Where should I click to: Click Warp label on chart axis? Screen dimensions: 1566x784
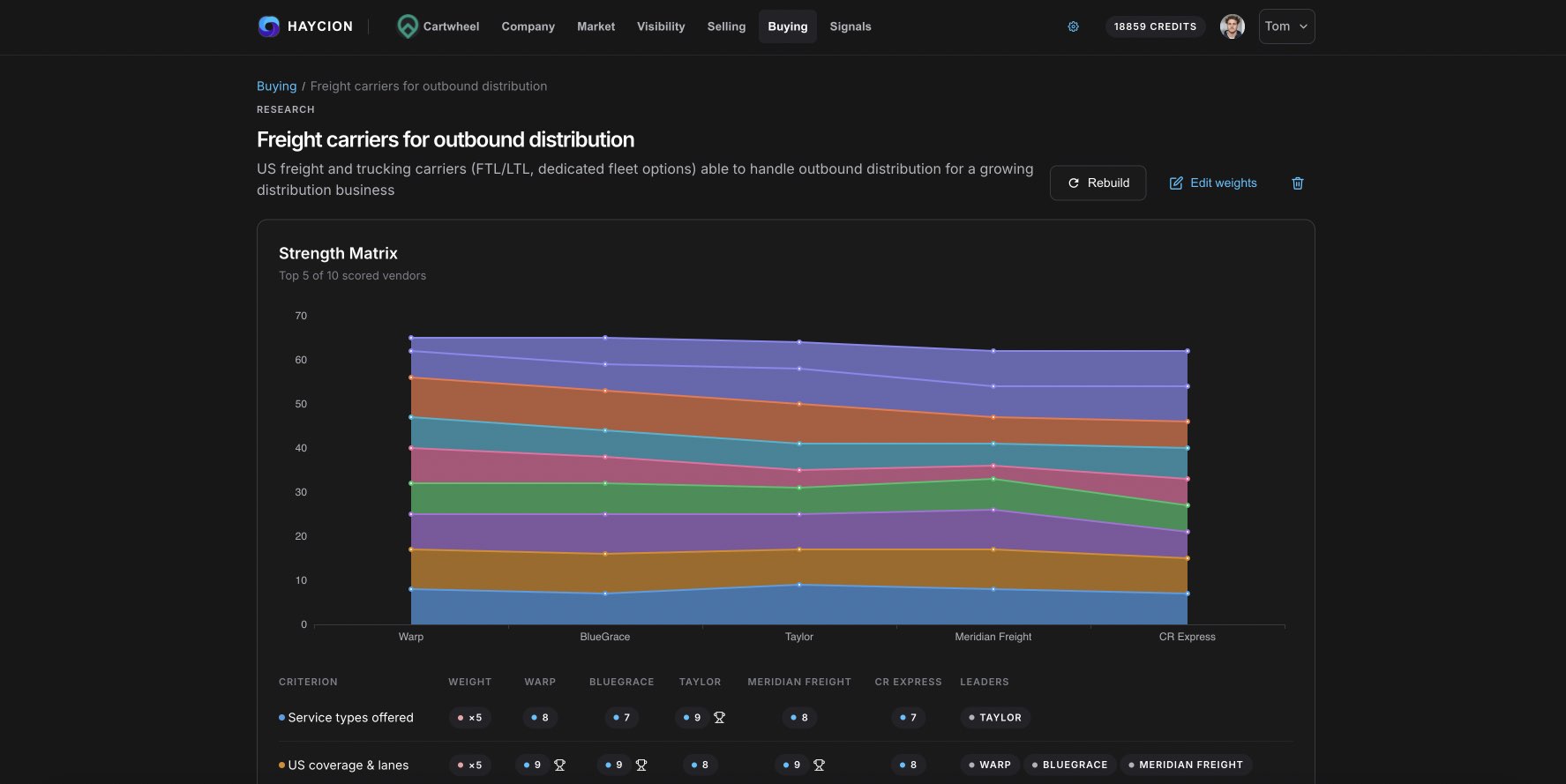[x=411, y=637]
